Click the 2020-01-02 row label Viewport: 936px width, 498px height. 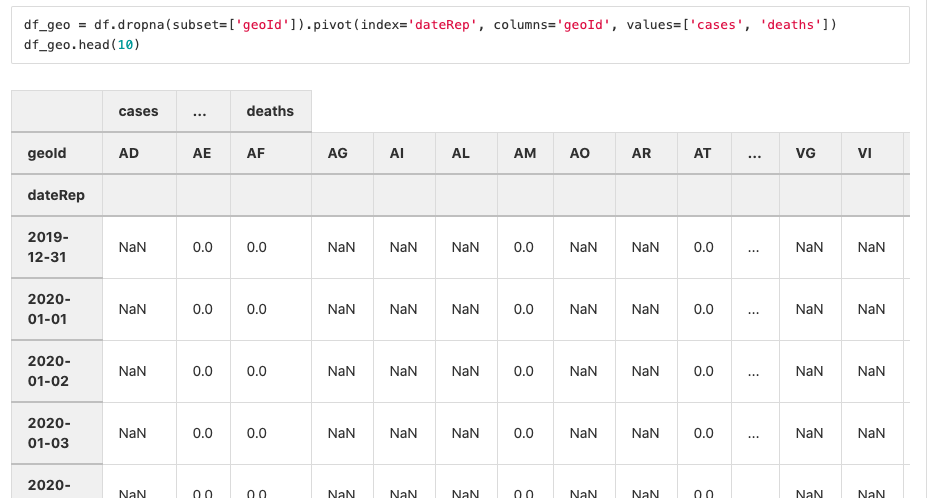[x=57, y=371]
